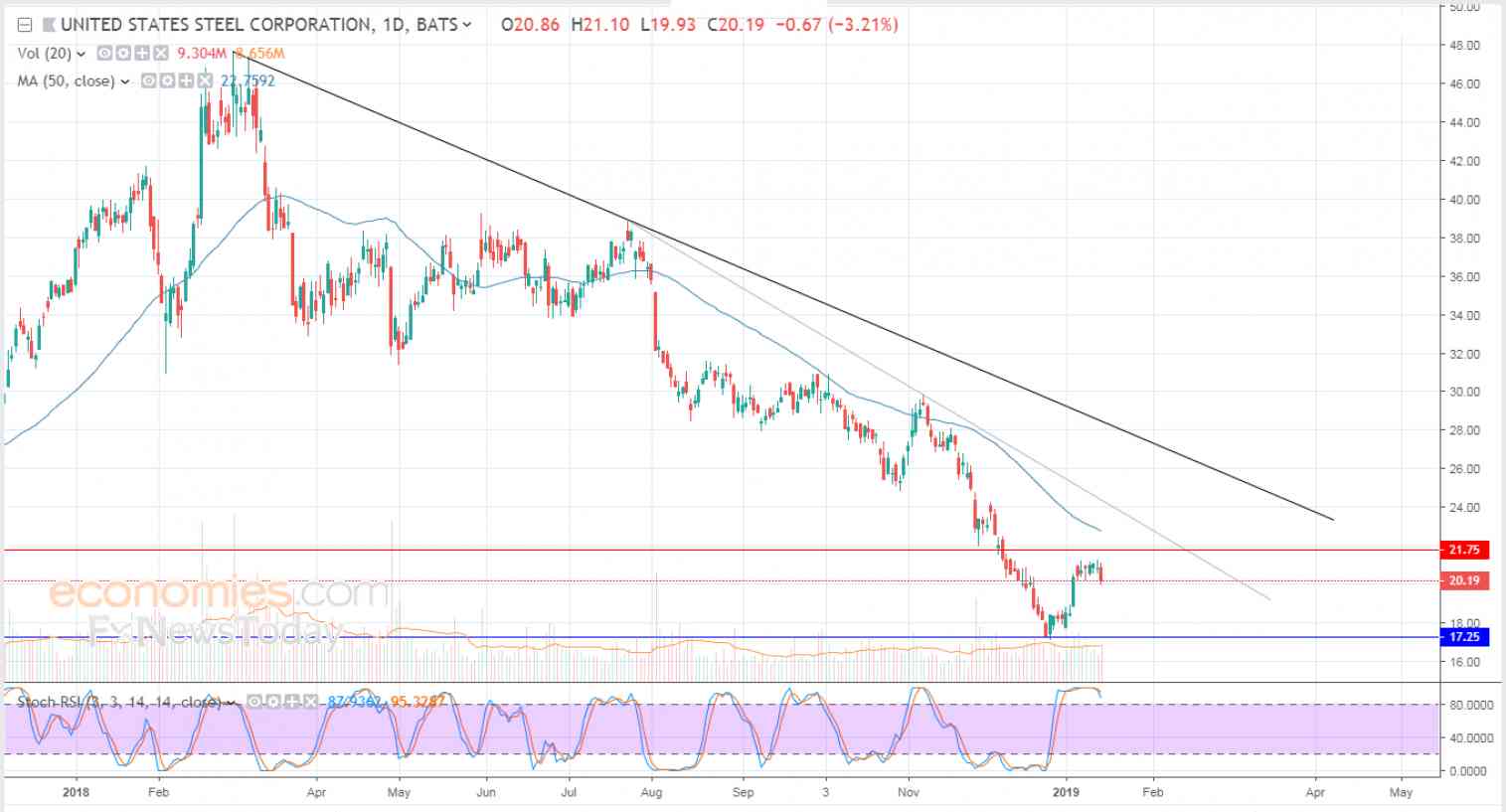
Task: Click the Nov label on the time axis
Action: (x=909, y=792)
